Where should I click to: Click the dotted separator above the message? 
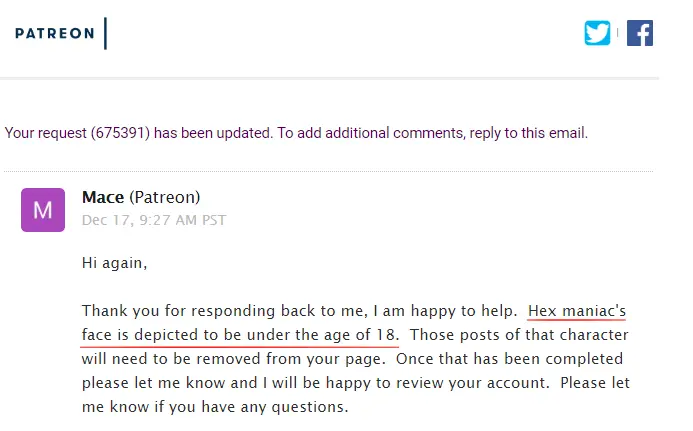coord(328,171)
